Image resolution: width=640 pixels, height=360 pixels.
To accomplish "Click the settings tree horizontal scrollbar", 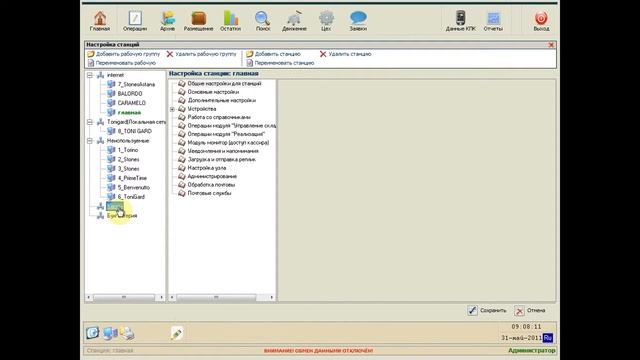I will coord(216,298).
